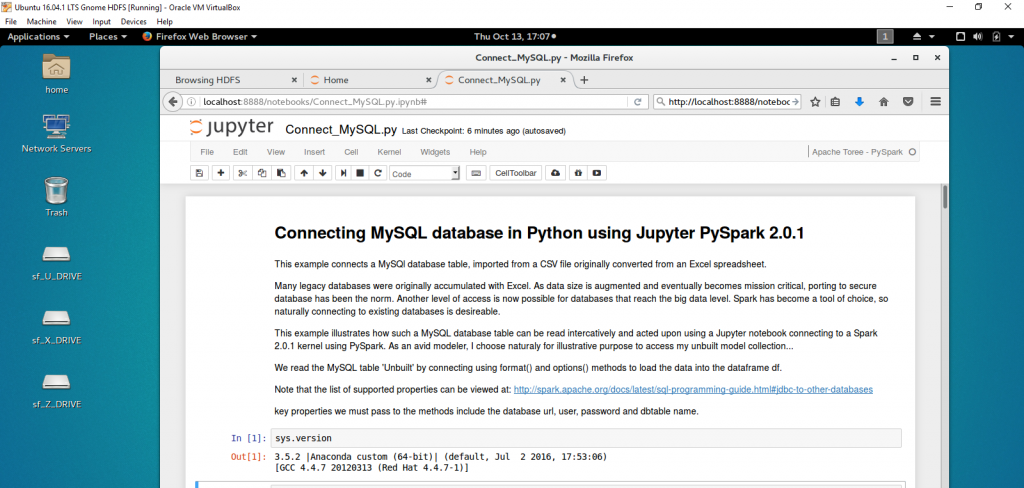Screen dimensions: 1024x488
Task: Open VirtualBox Devices menu
Action: coord(134,22)
